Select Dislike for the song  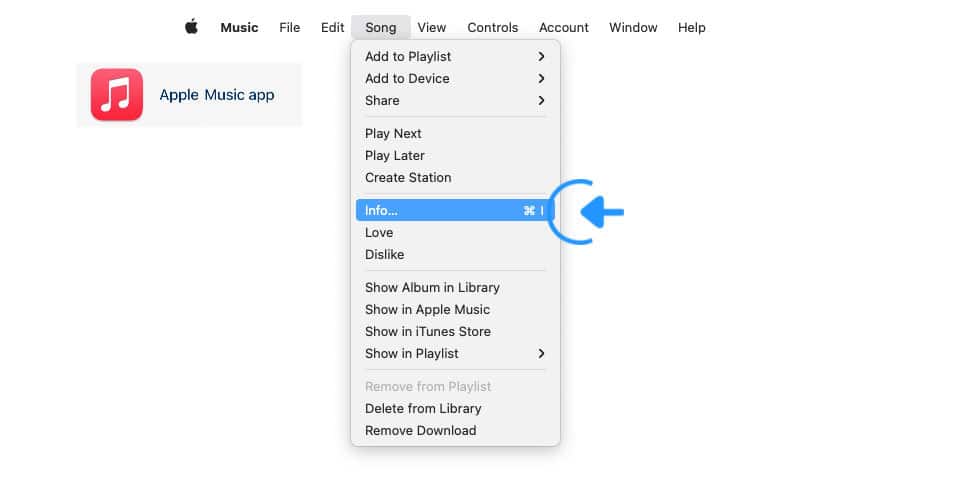click(x=455, y=254)
